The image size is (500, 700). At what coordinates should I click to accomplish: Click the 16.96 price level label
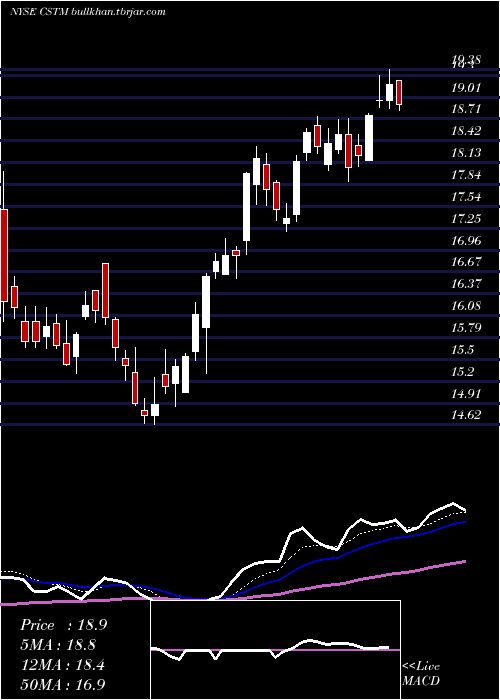[466, 241]
